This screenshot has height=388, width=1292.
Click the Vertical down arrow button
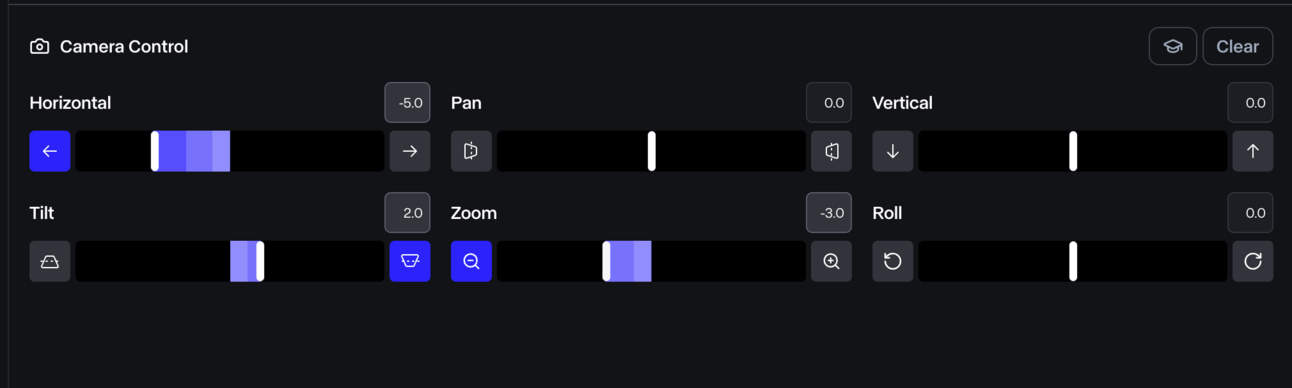(893, 151)
